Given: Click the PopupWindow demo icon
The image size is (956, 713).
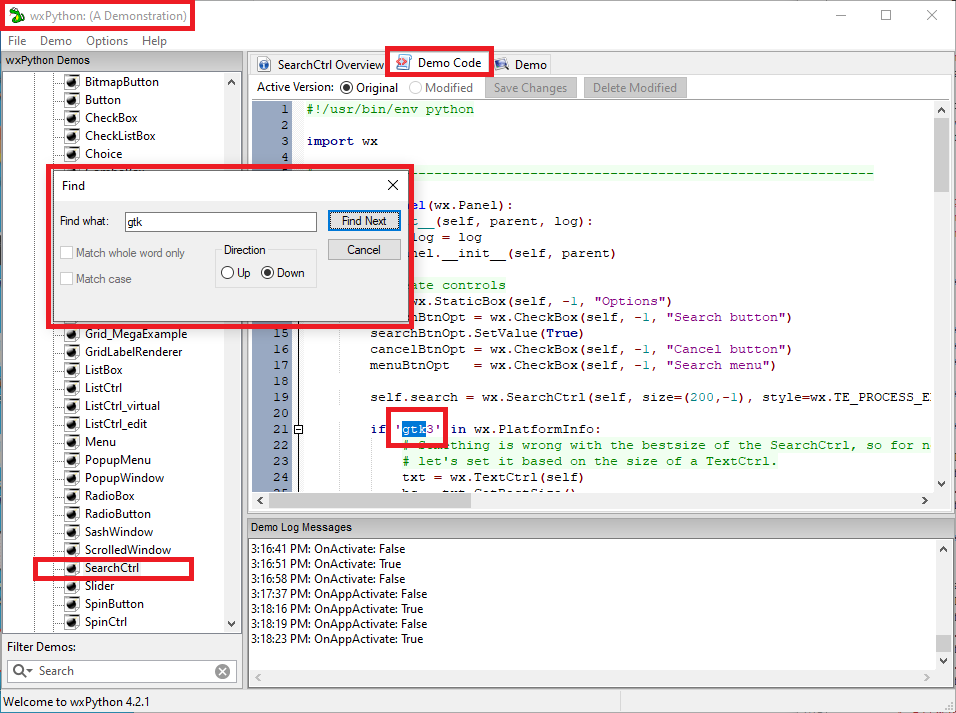Looking at the screenshot, I should pyautogui.click(x=72, y=478).
